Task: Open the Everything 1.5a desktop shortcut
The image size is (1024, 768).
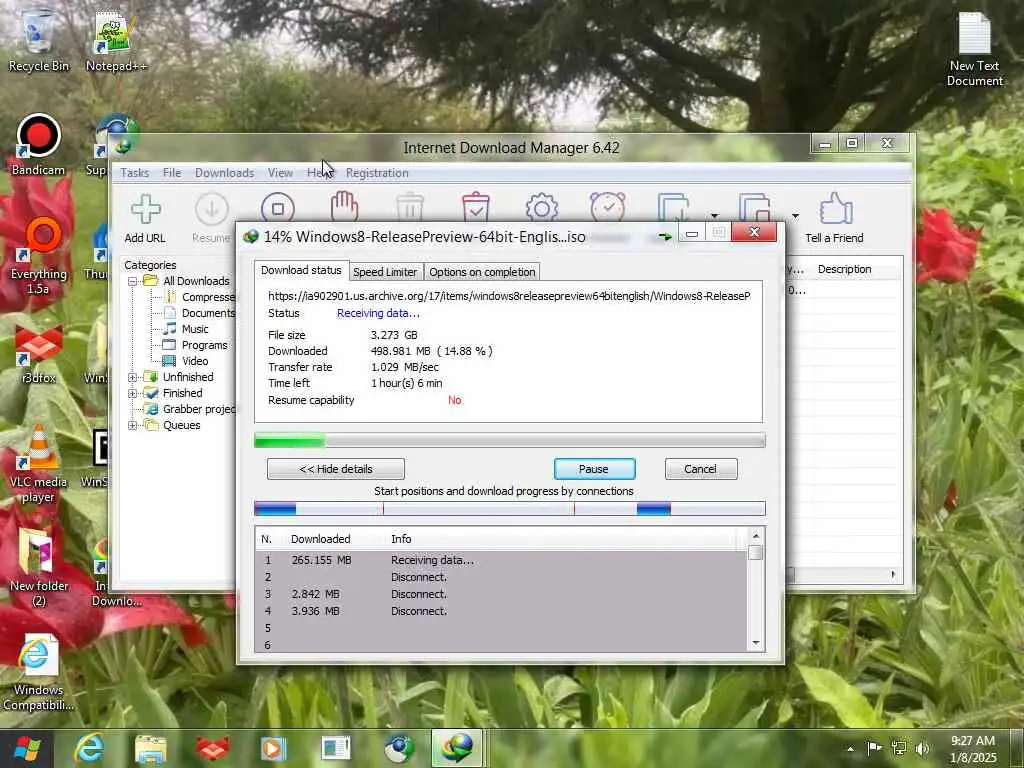Action: point(39,255)
